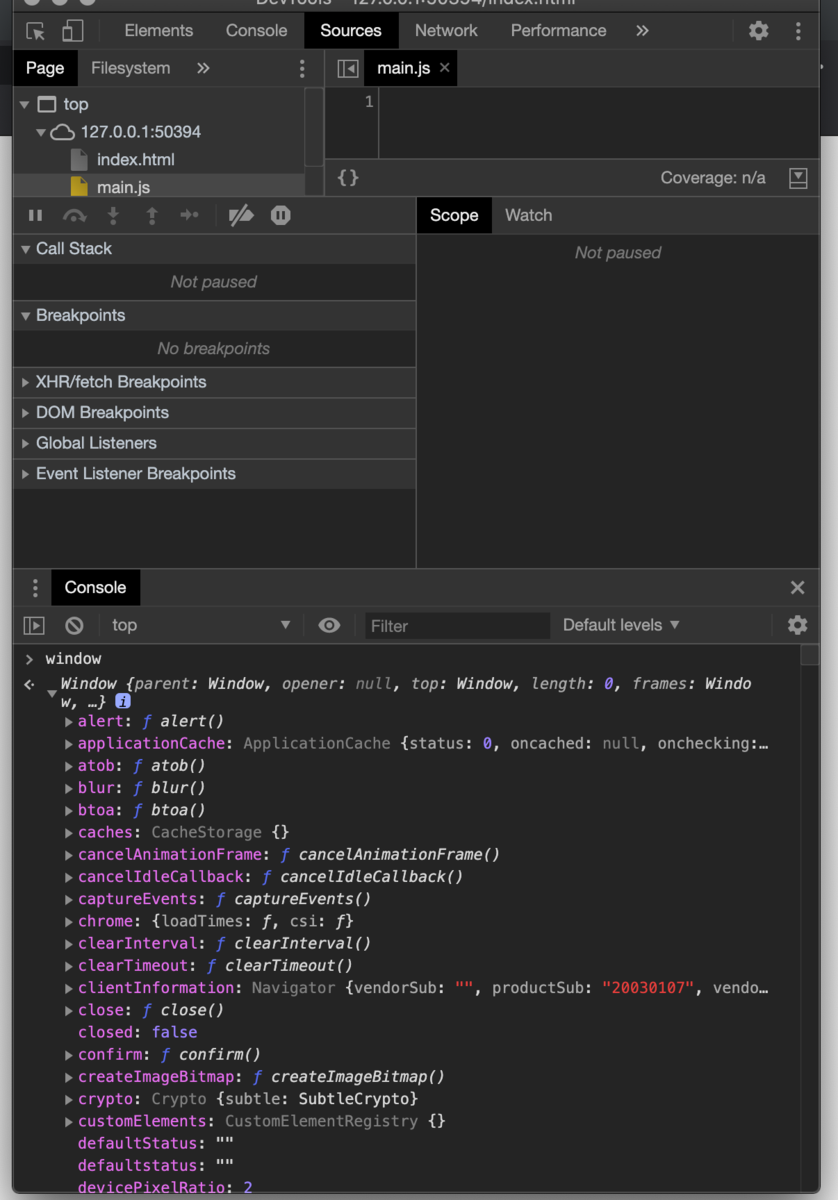The height and width of the screenshot is (1200, 838).
Task: Open the Performance tab
Action: tap(558, 31)
